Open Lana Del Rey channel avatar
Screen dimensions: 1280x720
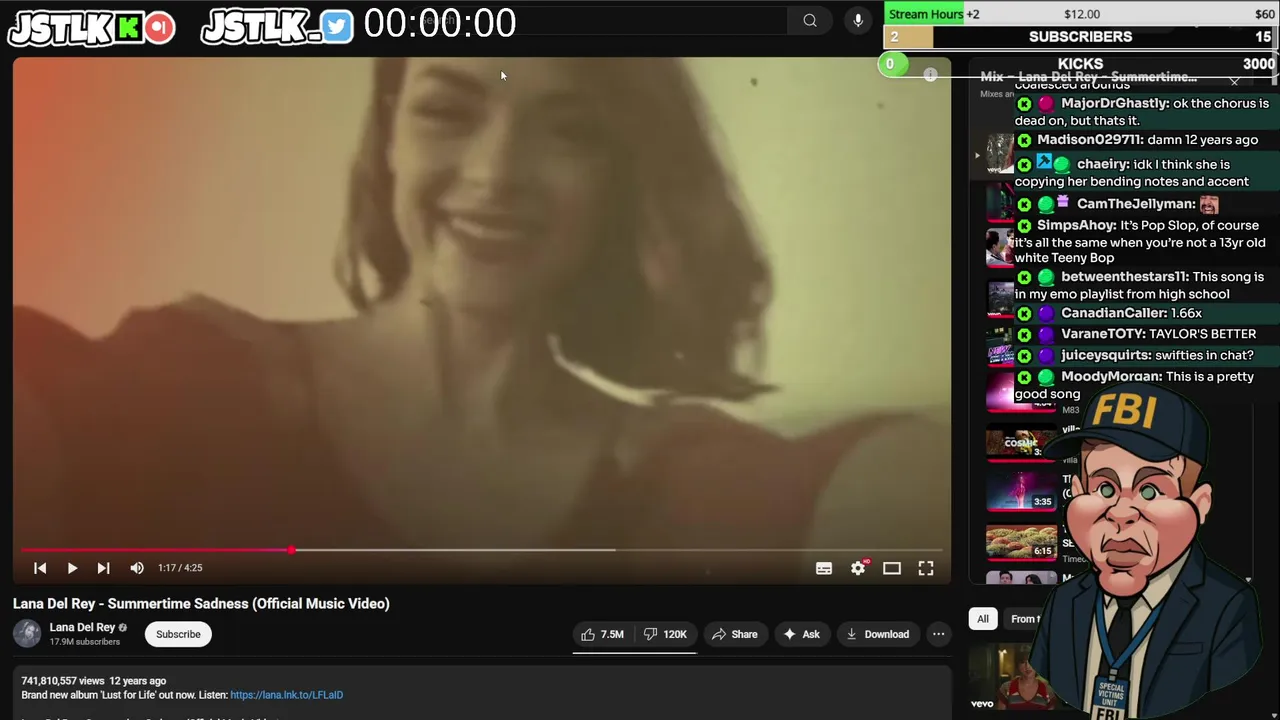tap(27, 633)
